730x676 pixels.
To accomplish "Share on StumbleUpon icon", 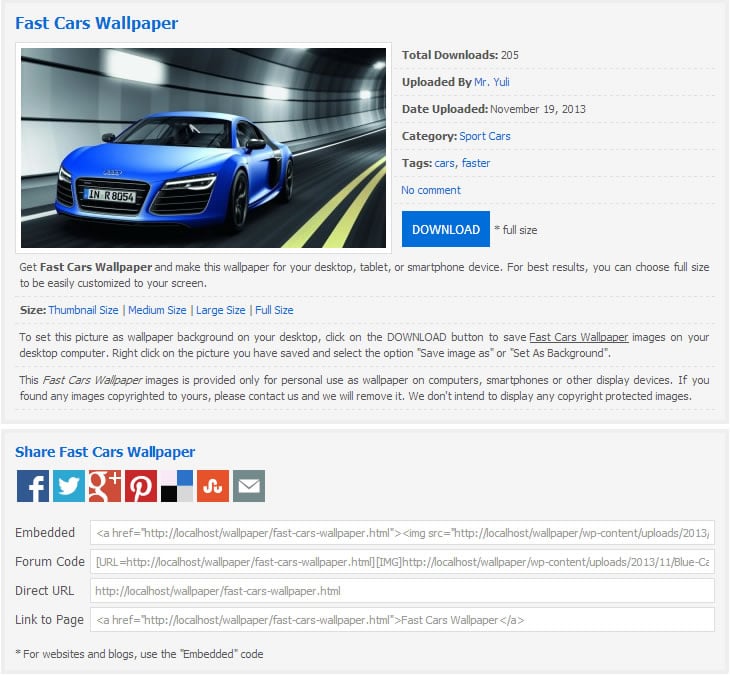I will 213,486.
